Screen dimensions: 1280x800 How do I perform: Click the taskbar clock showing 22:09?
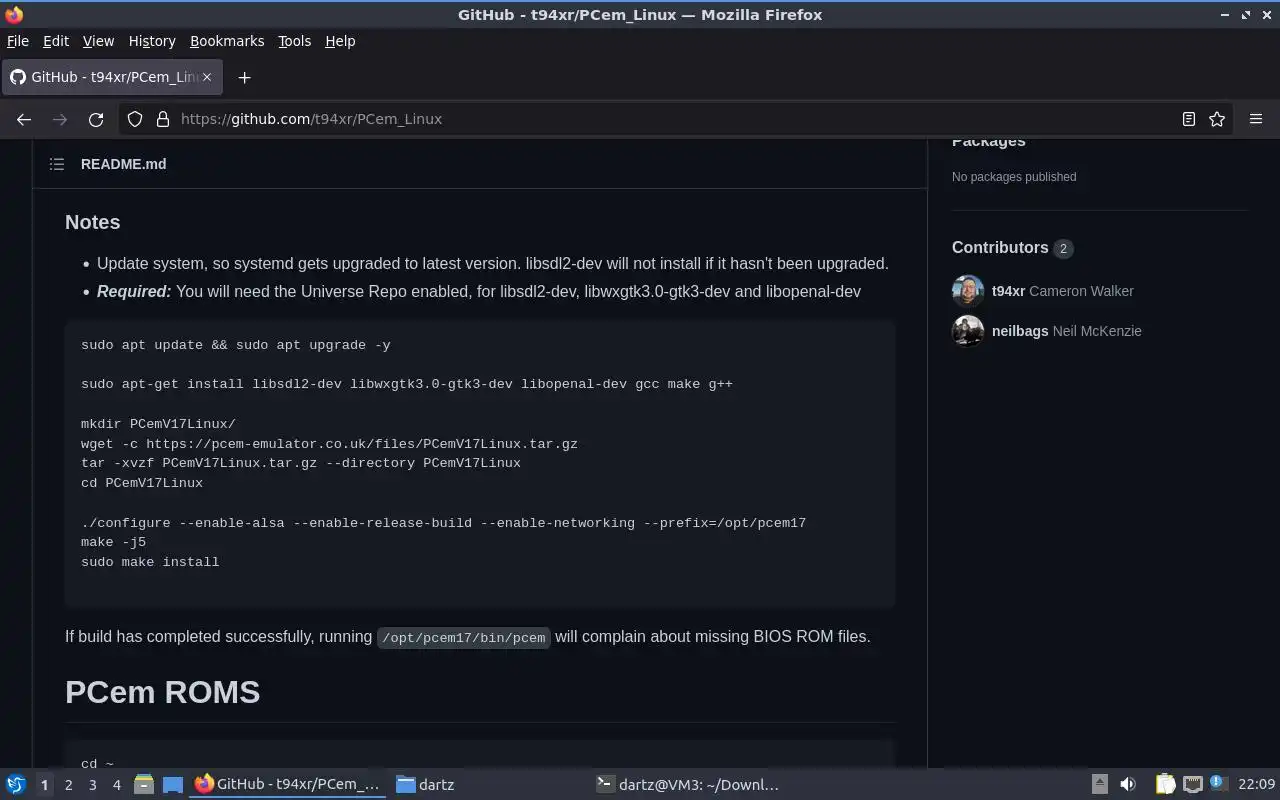[1256, 785]
